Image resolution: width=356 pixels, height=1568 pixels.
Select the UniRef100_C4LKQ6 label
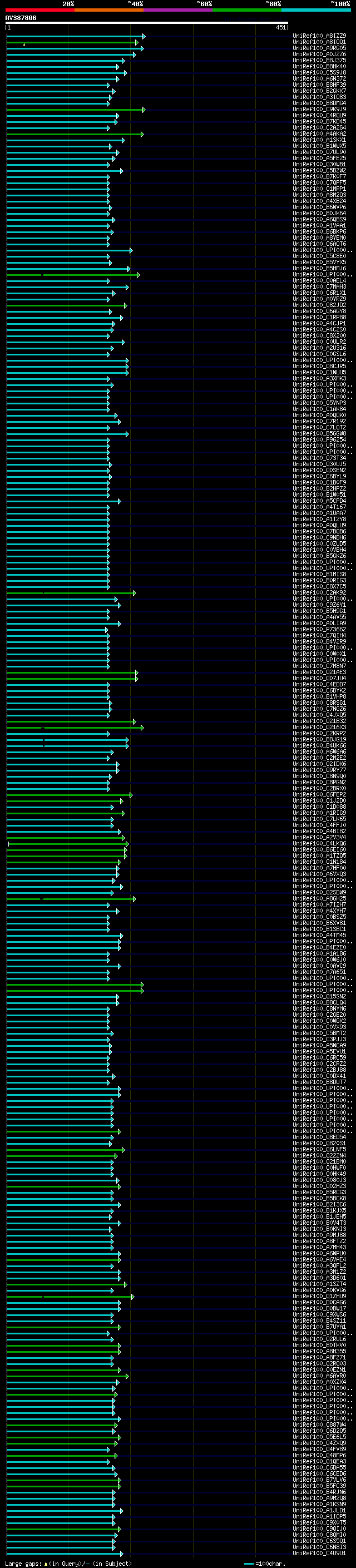tap(319, 844)
